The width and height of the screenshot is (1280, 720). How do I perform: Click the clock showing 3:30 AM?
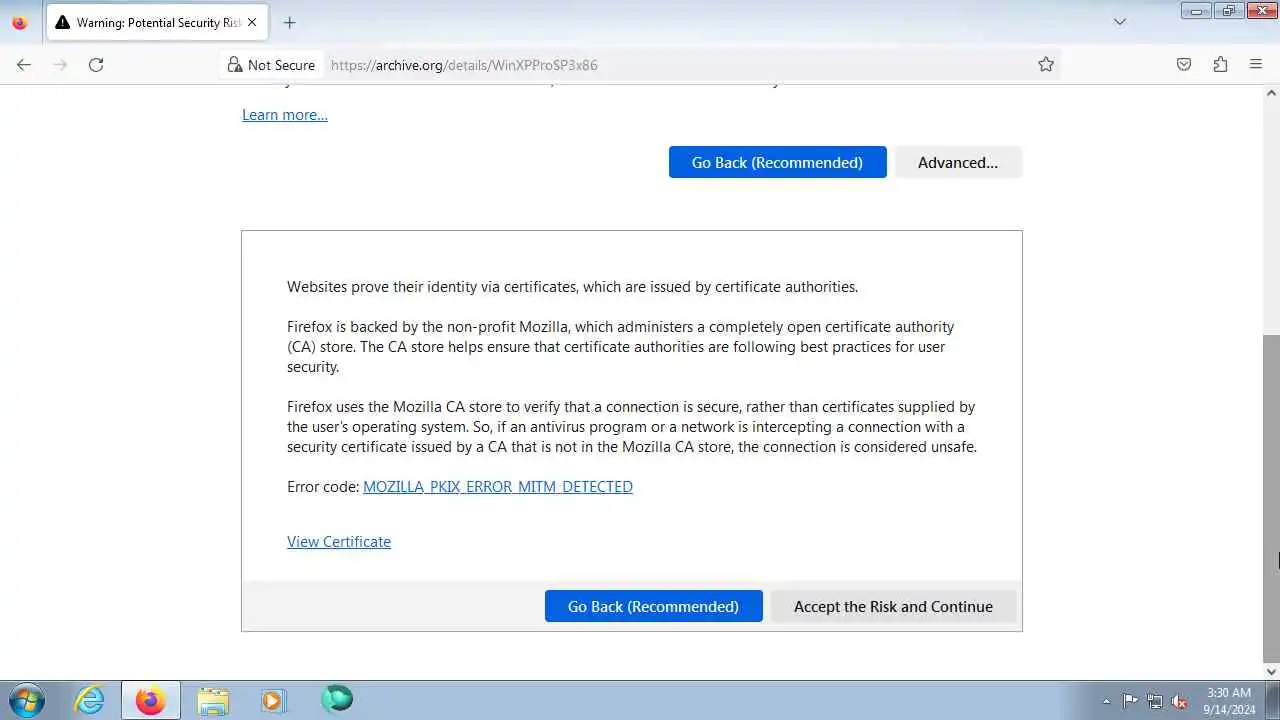tap(1229, 700)
